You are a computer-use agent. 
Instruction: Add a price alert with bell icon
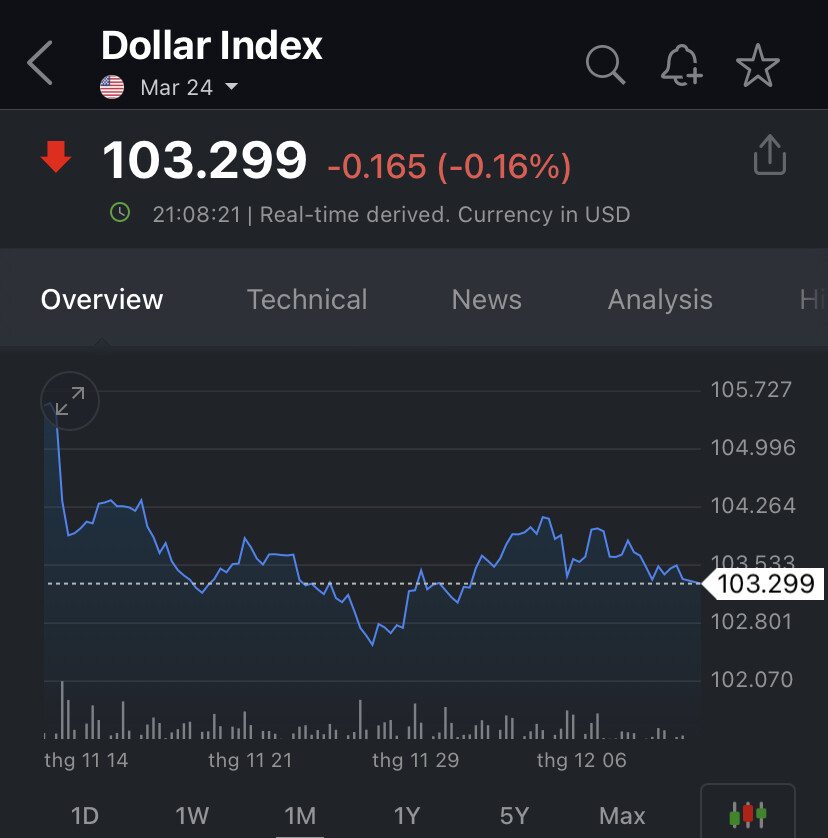click(682, 66)
